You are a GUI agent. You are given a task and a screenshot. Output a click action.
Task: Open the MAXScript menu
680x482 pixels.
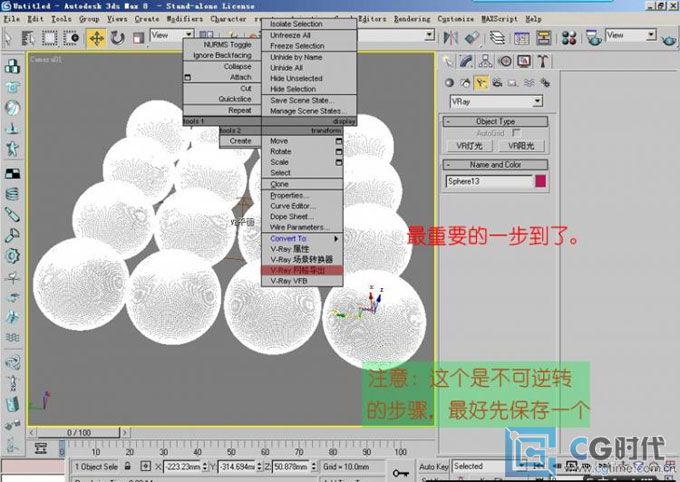(499, 19)
